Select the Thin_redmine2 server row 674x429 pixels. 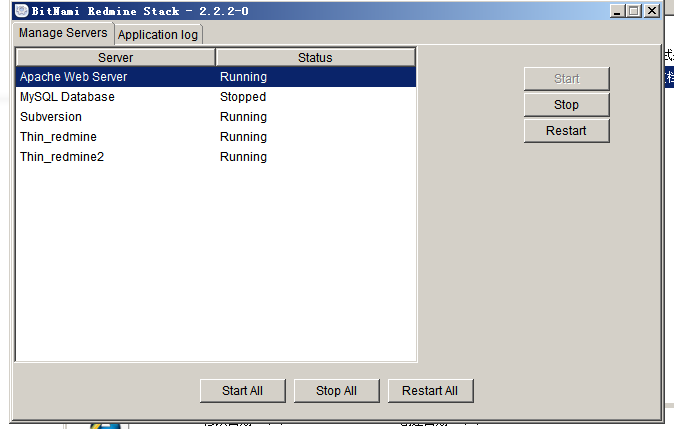tap(216, 157)
